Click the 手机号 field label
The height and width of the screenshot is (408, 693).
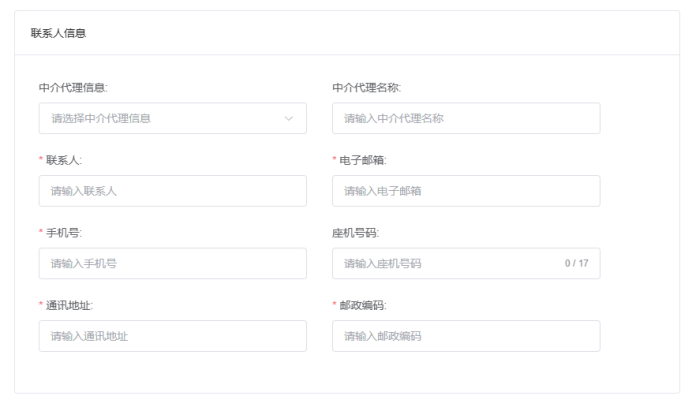(64, 233)
